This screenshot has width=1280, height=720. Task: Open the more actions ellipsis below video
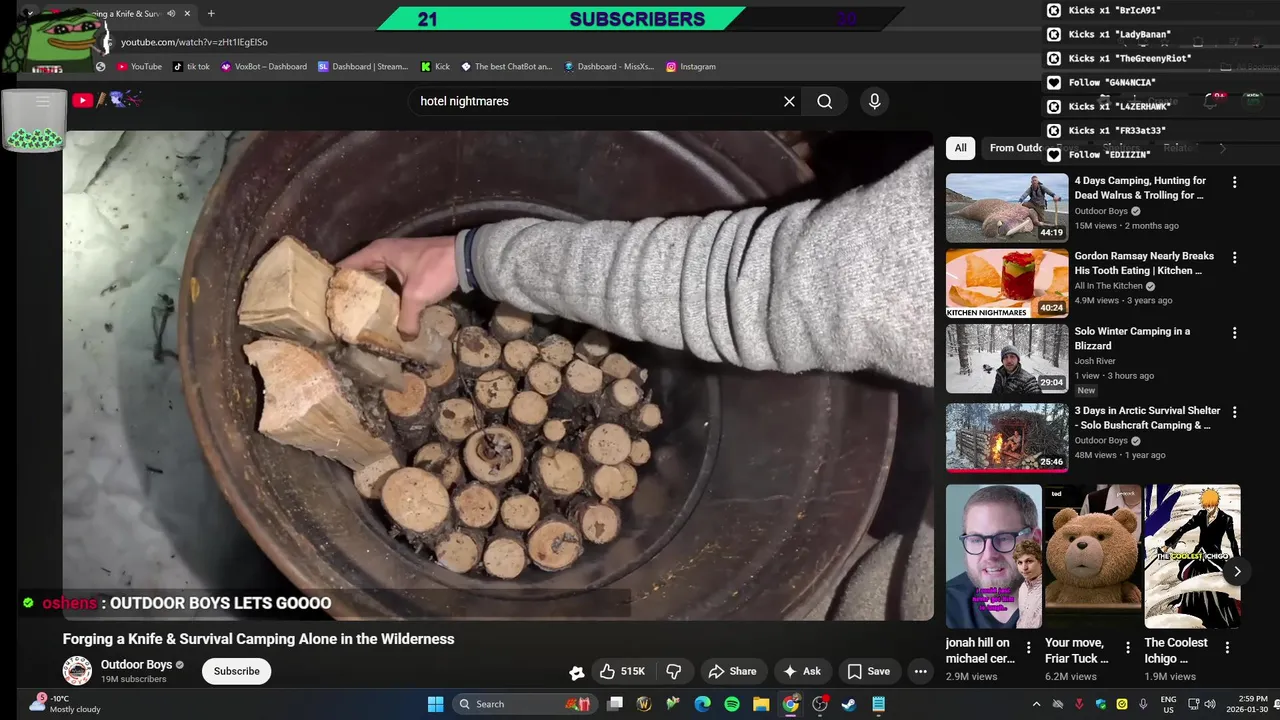921,671
